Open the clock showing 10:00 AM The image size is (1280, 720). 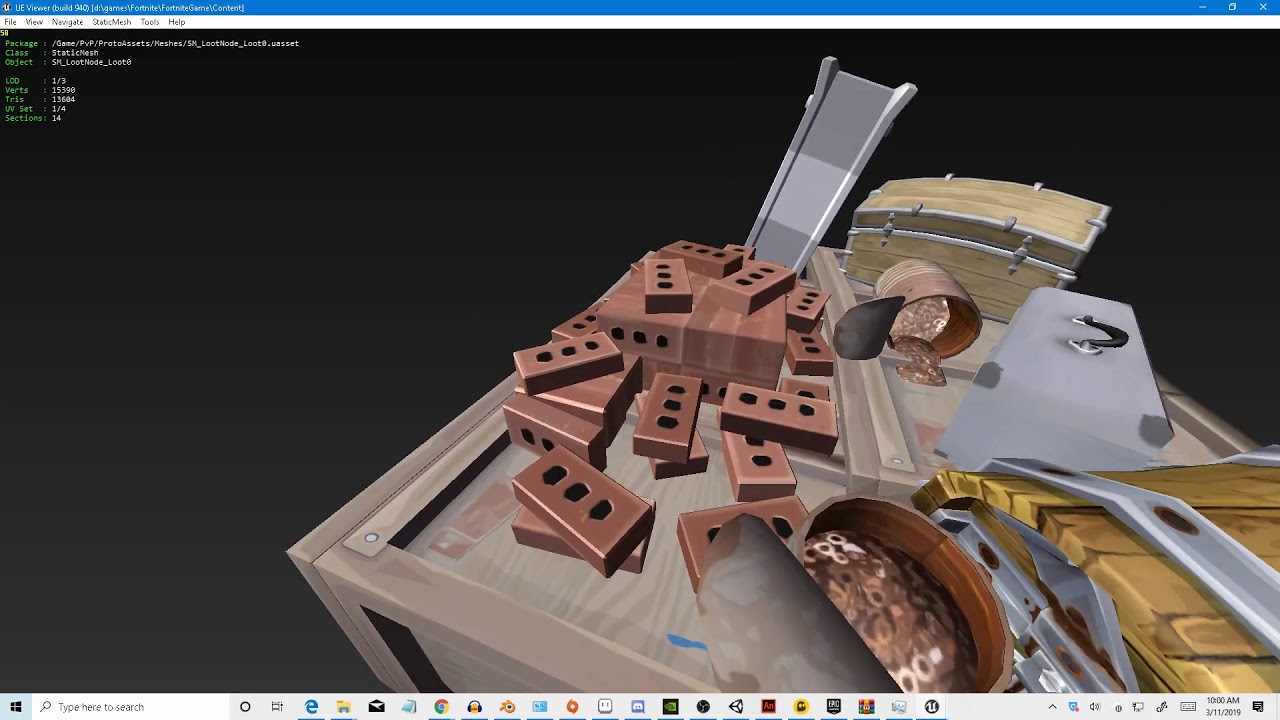tap(1223, 707)
